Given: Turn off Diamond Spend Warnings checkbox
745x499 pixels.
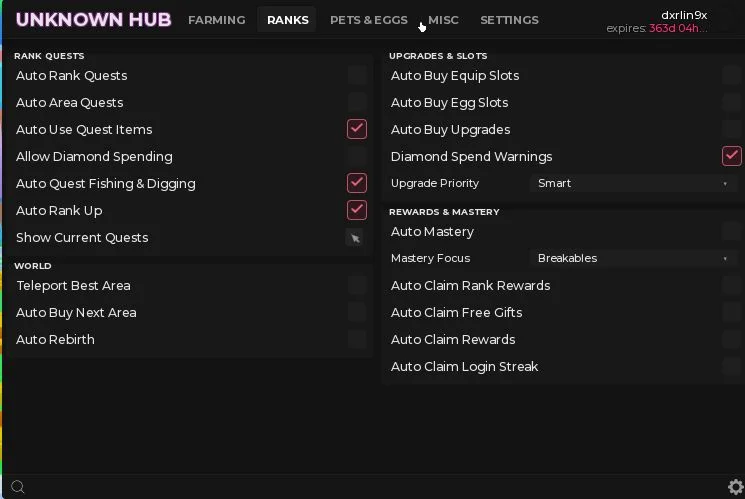Looking at the screenshot, I should coord(732,156).
